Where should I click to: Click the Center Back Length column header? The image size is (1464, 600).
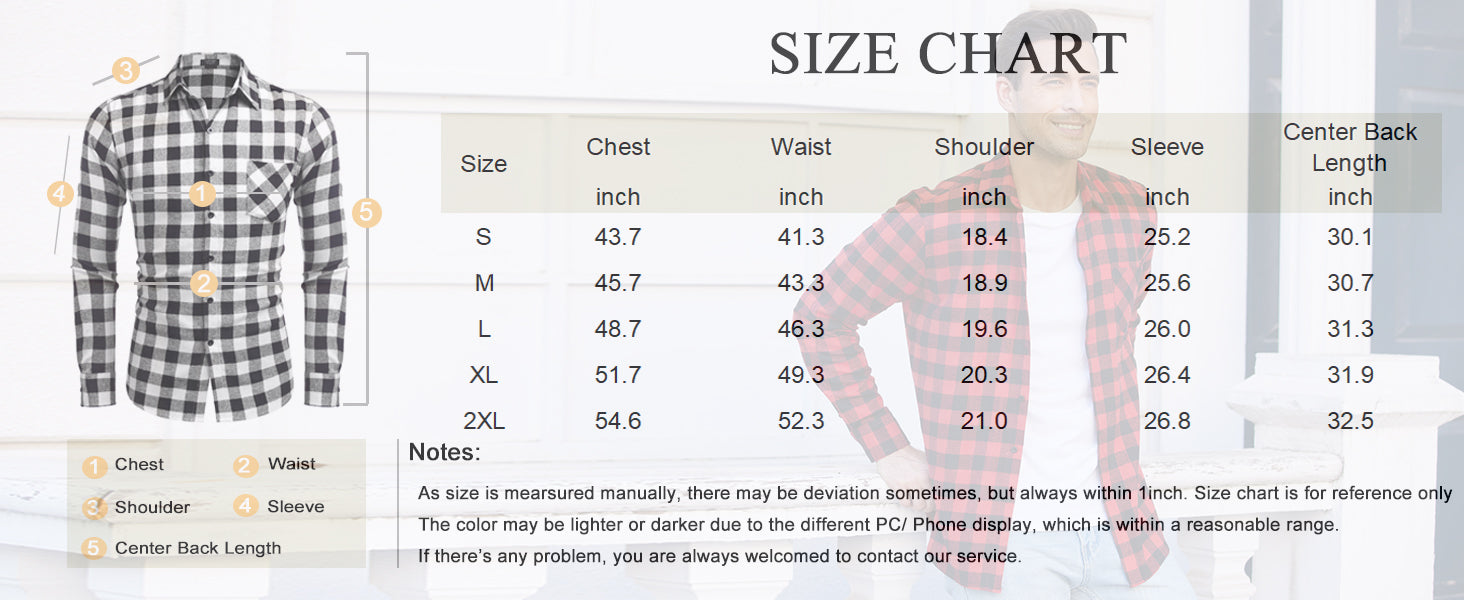coord(1349,147)
